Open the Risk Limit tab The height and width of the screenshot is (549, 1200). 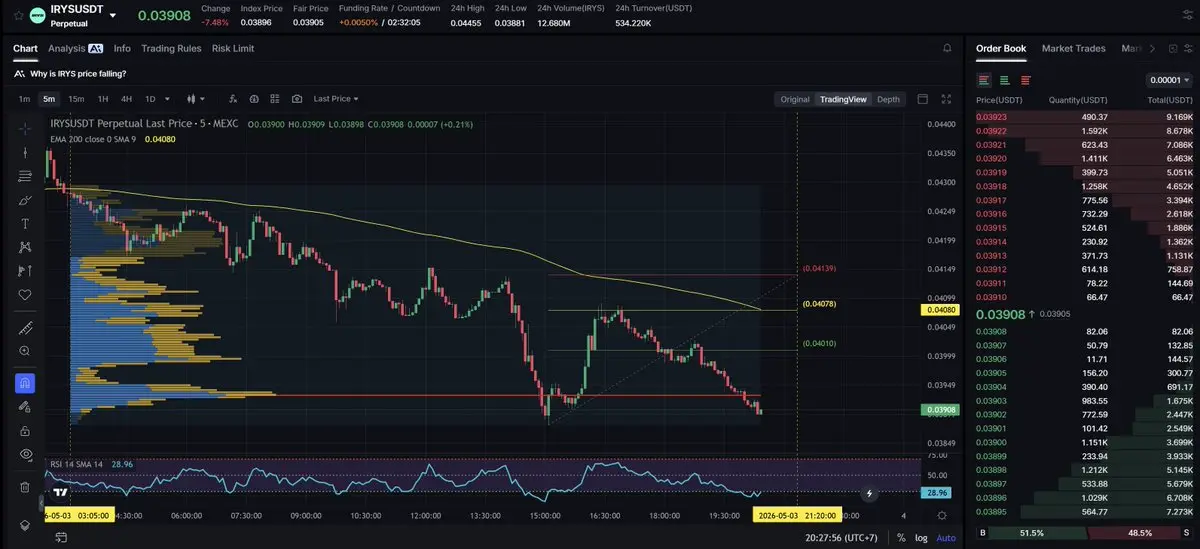[x=233, y=48]
